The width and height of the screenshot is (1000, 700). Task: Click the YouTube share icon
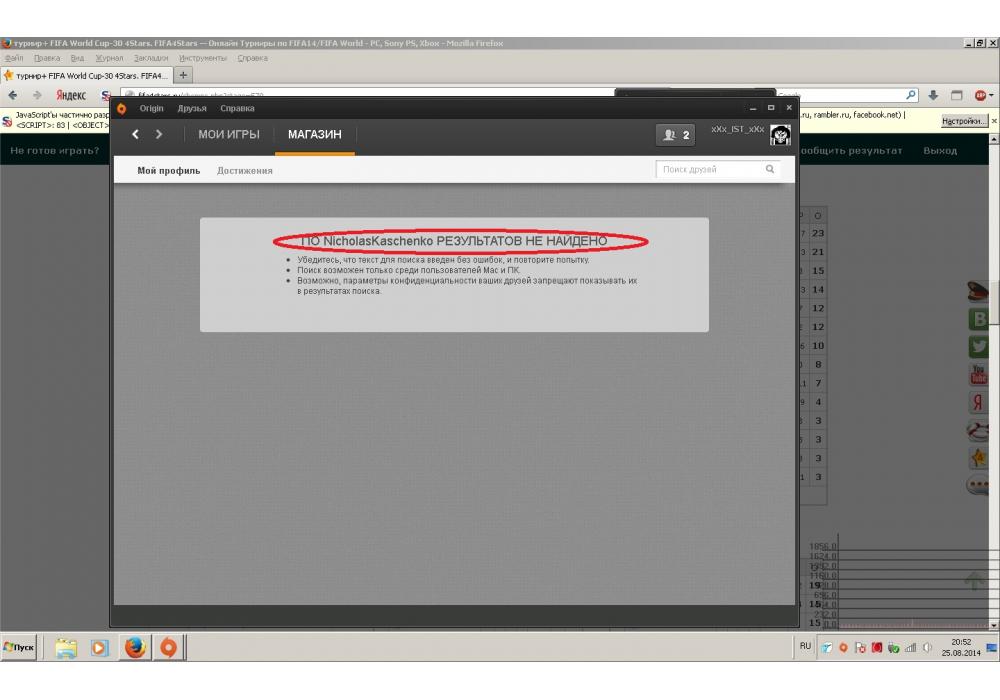[x=978, y=375]
